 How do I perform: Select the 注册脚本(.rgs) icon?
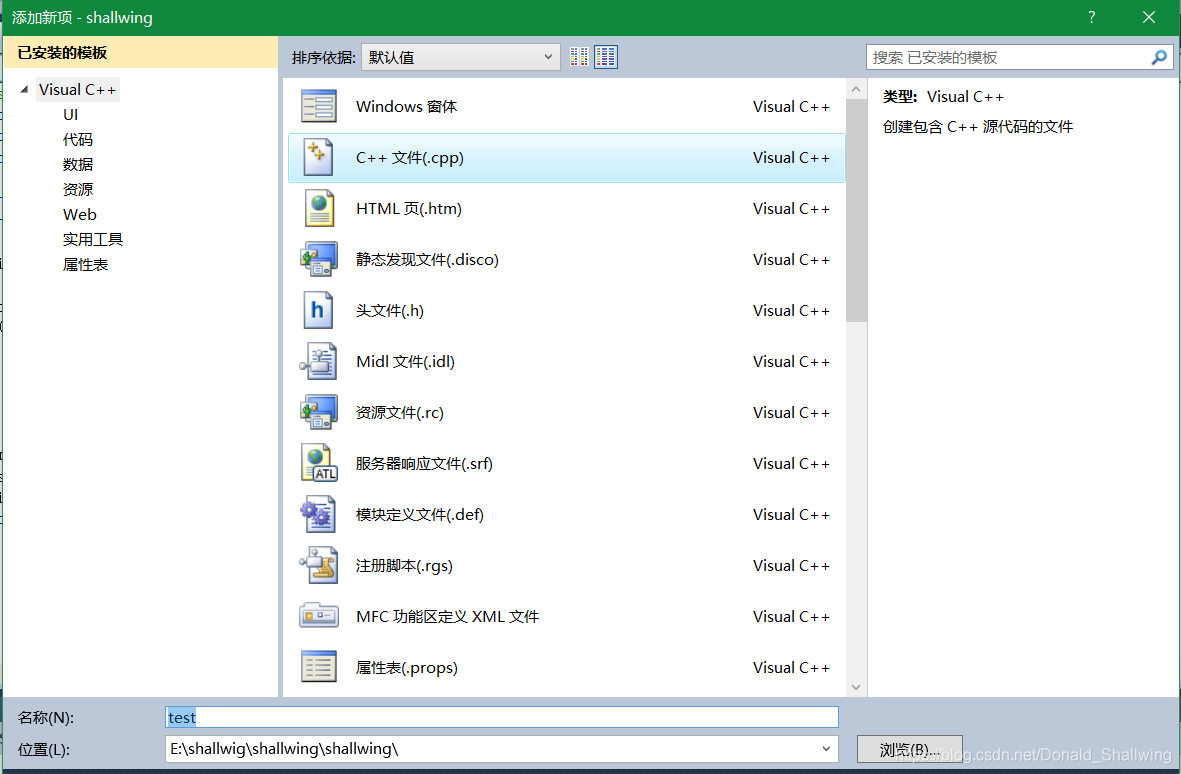click(319, 565)
